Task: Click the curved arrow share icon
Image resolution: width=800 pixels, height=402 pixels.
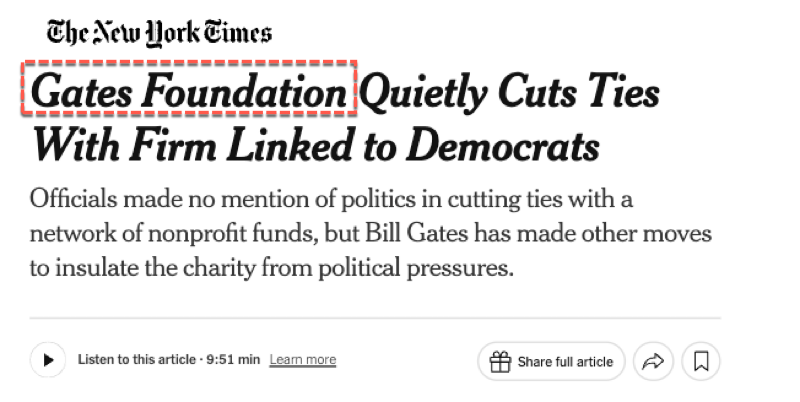Action: click(x=653, y=361)
